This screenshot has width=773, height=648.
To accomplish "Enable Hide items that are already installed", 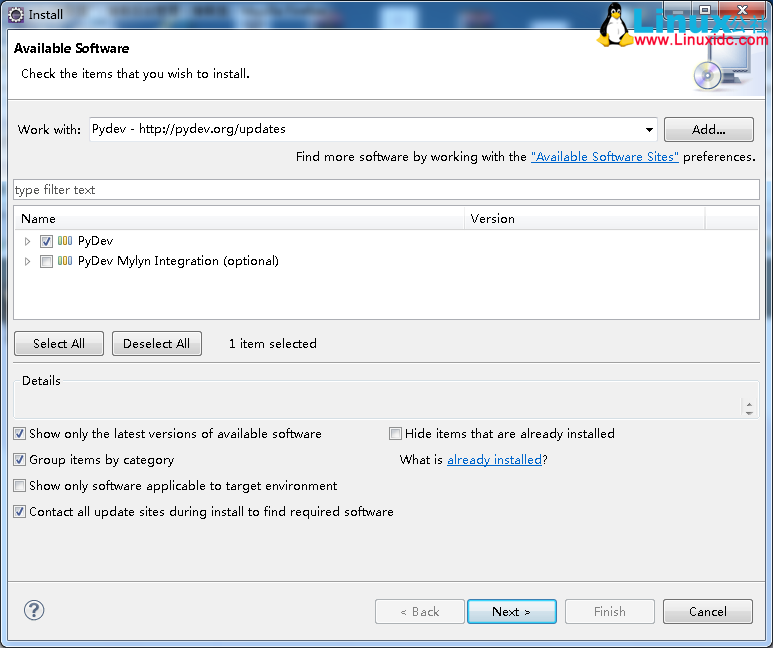I will 396,434.
